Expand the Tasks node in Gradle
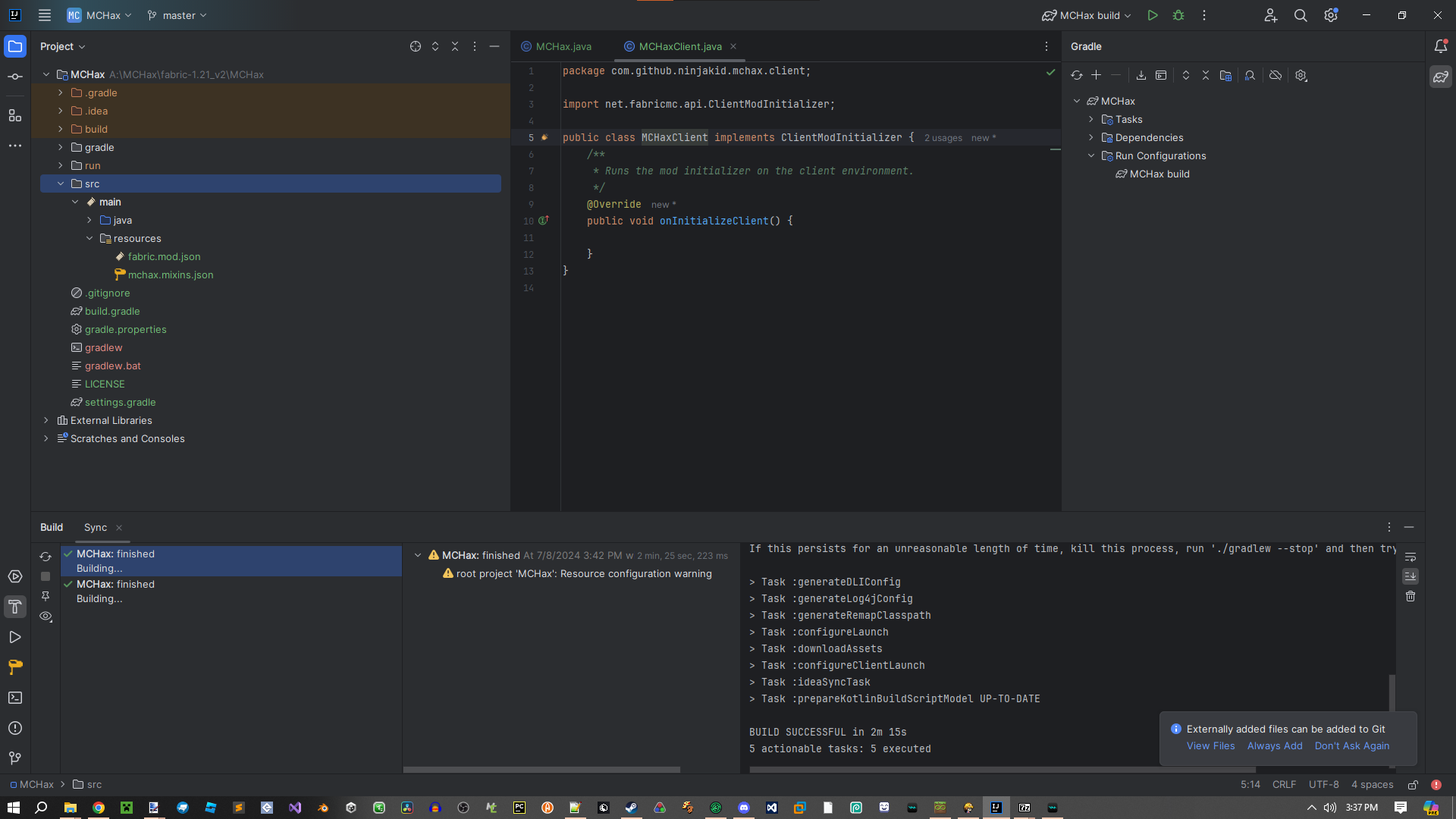 click(x=1091, y=119)
